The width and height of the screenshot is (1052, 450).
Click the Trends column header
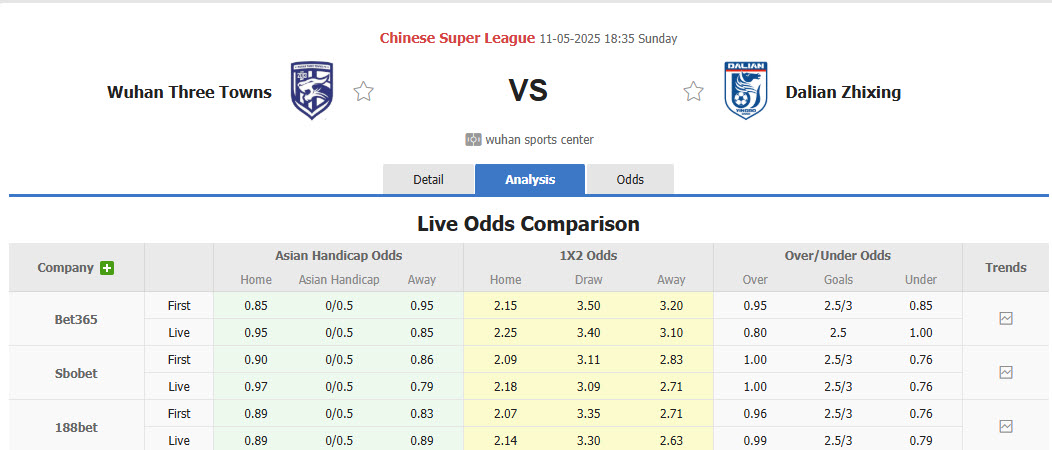click(1005, 267)
